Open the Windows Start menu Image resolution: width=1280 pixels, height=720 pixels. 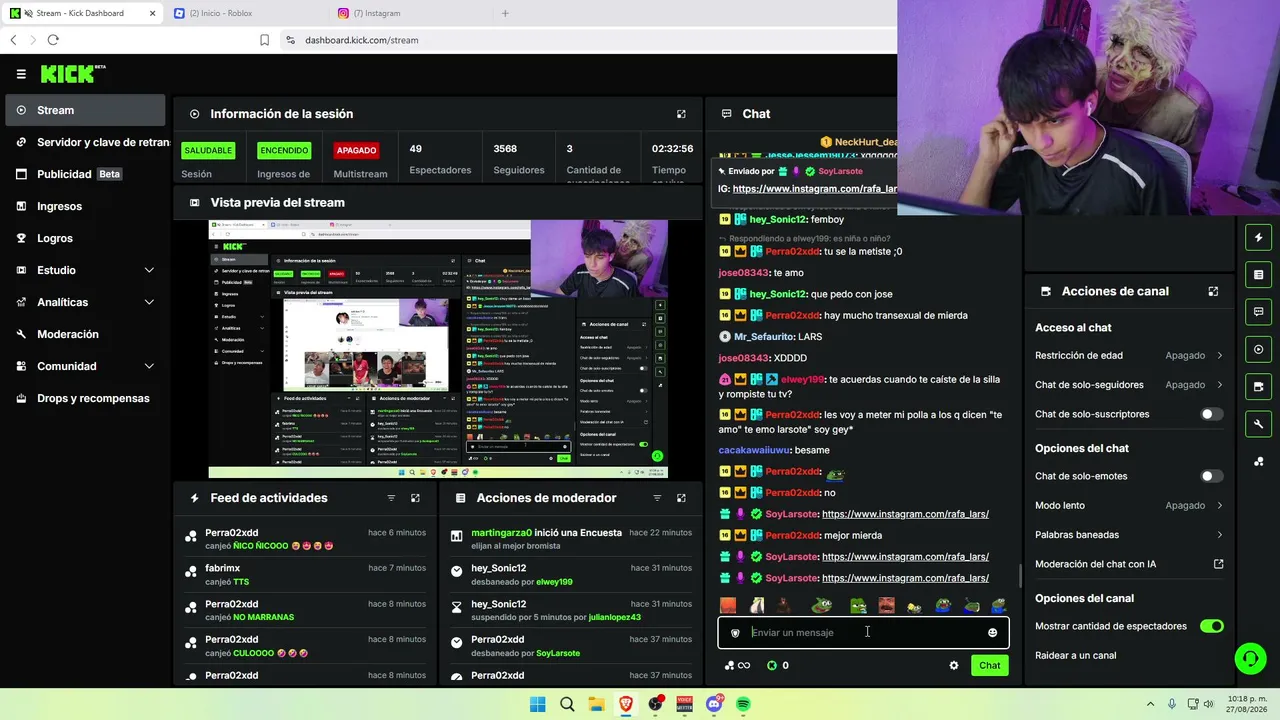click(537, 704)
